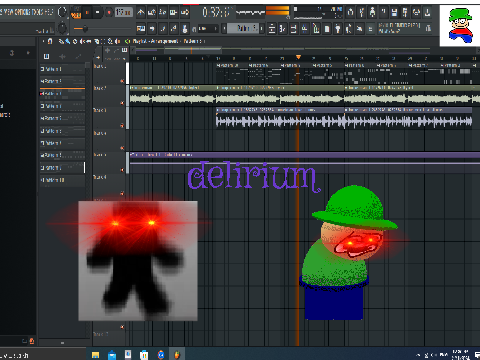The height and width of the screenshot is (360, 480).
Task: Adjust the main volume knob
Action: click(x=62, y=12)
